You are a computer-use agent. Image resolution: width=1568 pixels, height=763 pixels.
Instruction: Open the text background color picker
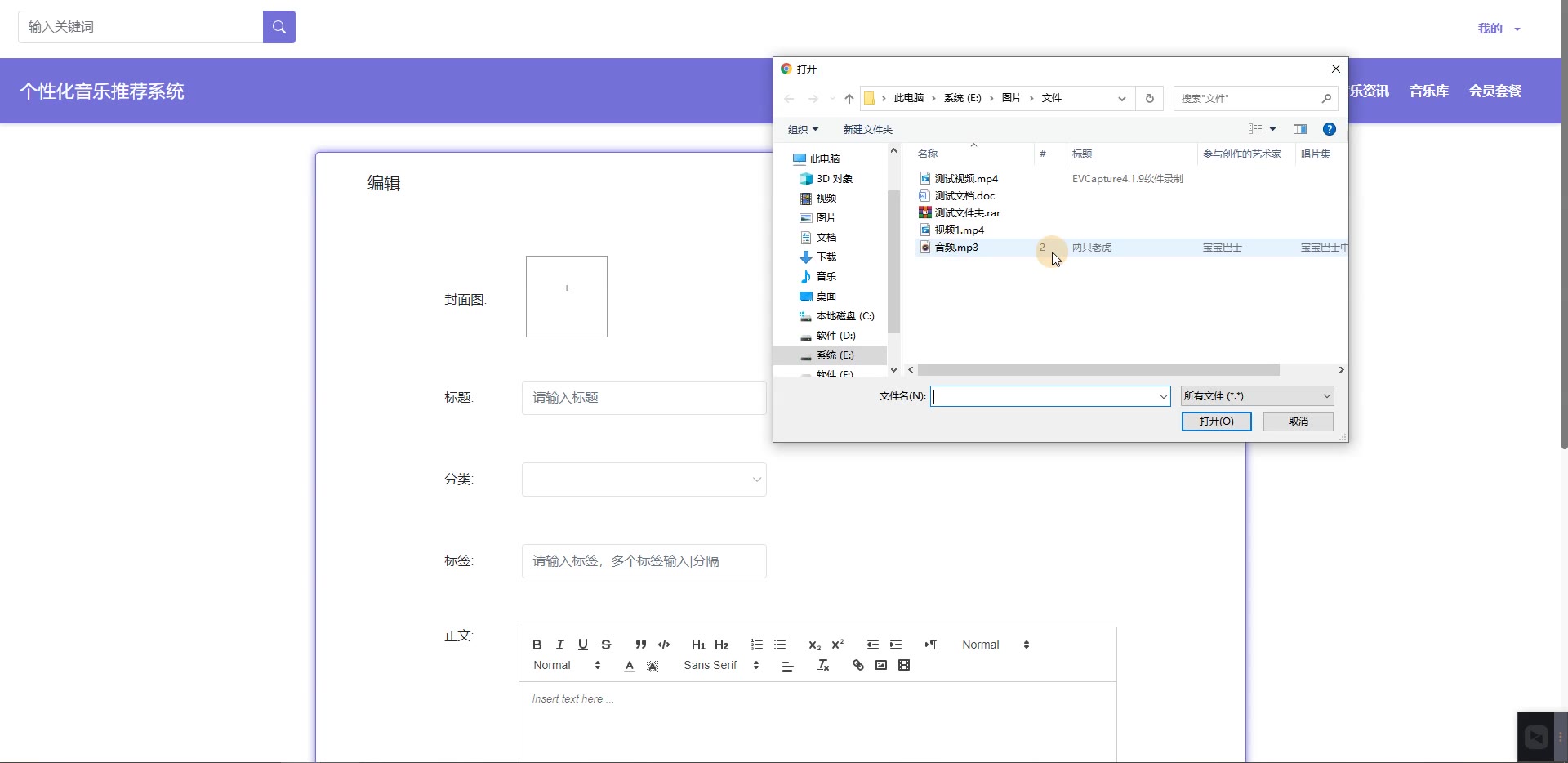[653, 666]
